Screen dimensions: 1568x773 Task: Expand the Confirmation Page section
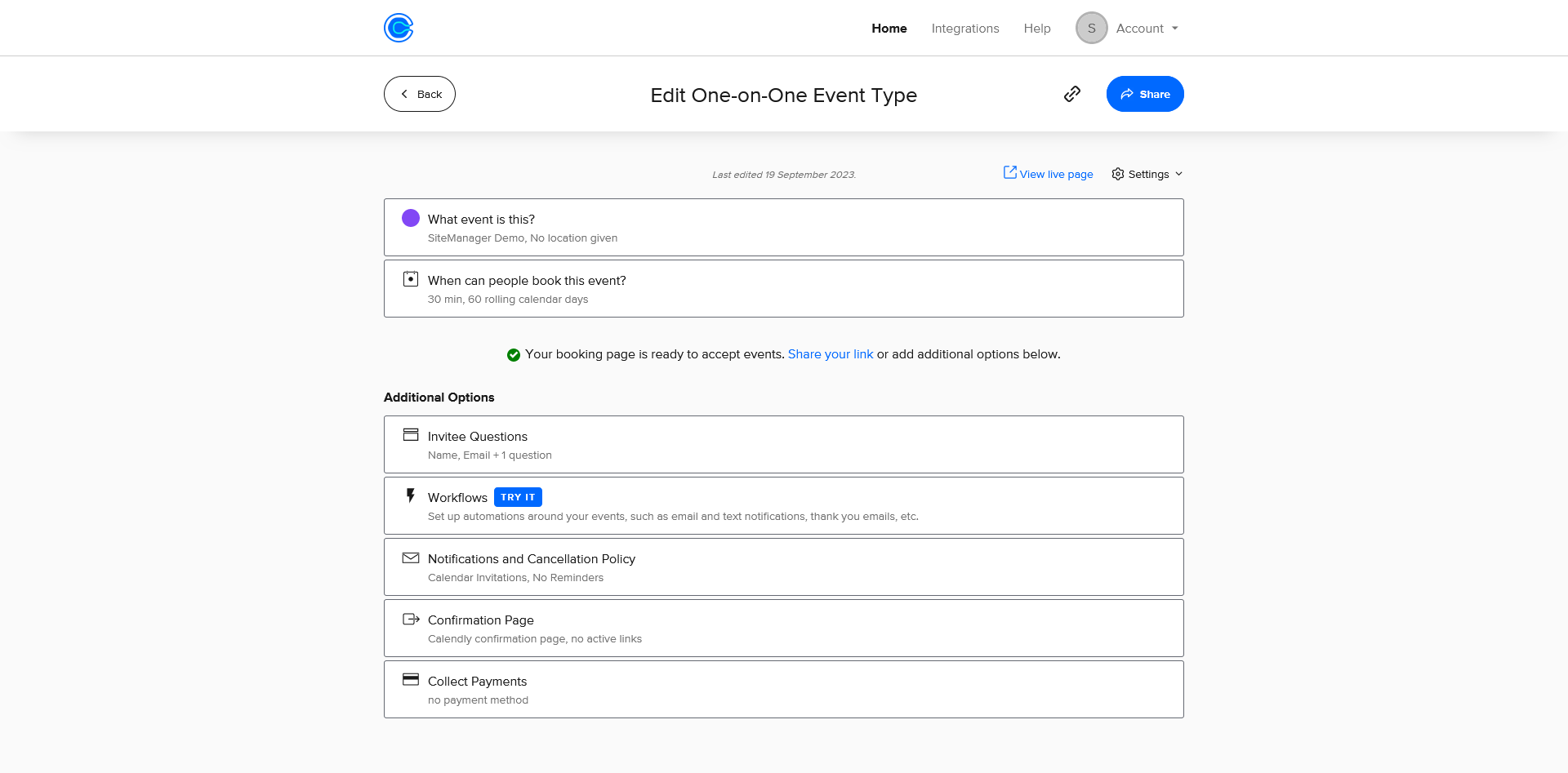coord(784,628)
